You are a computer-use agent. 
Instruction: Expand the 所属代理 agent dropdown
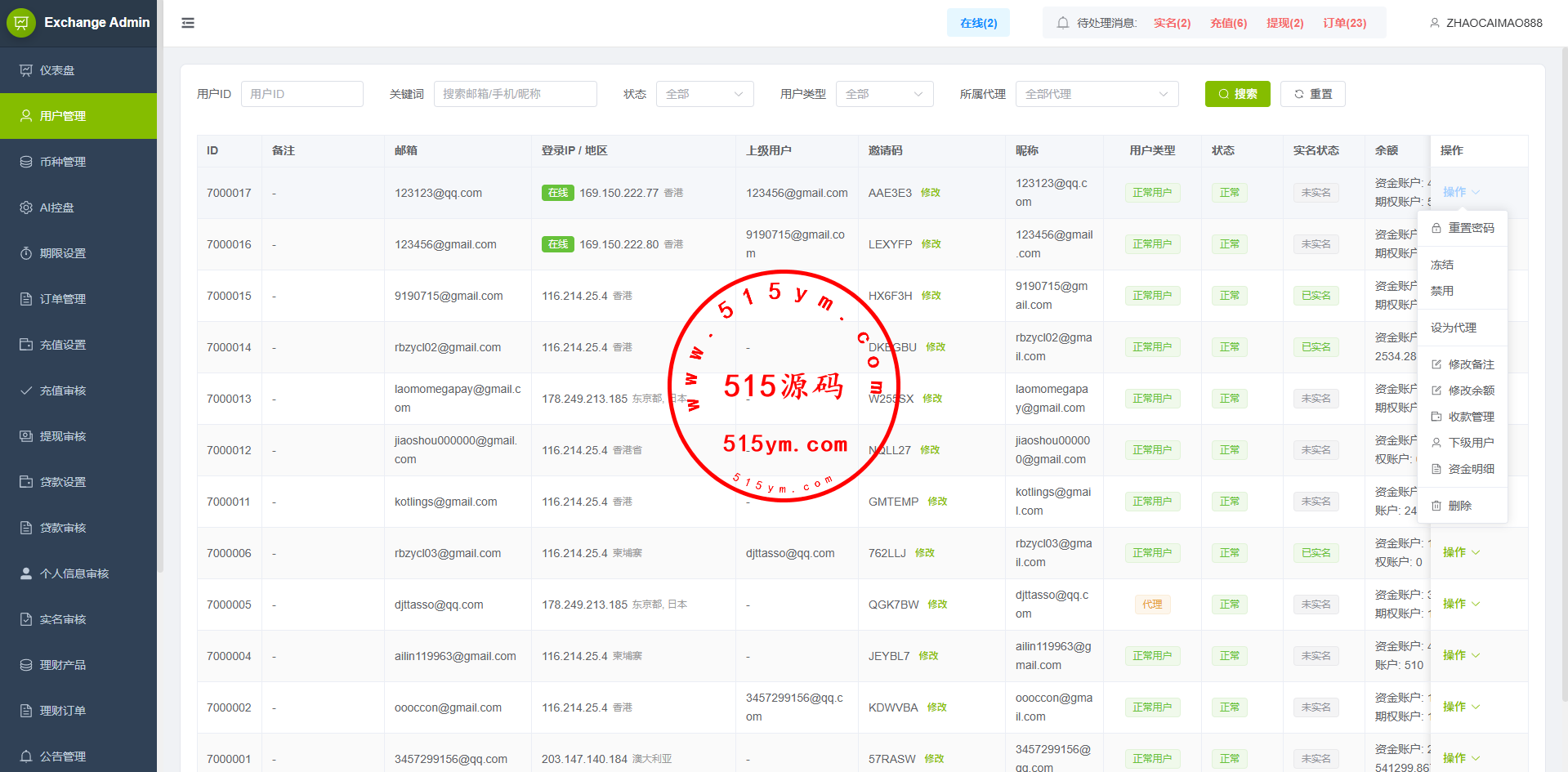[1097, 94]
